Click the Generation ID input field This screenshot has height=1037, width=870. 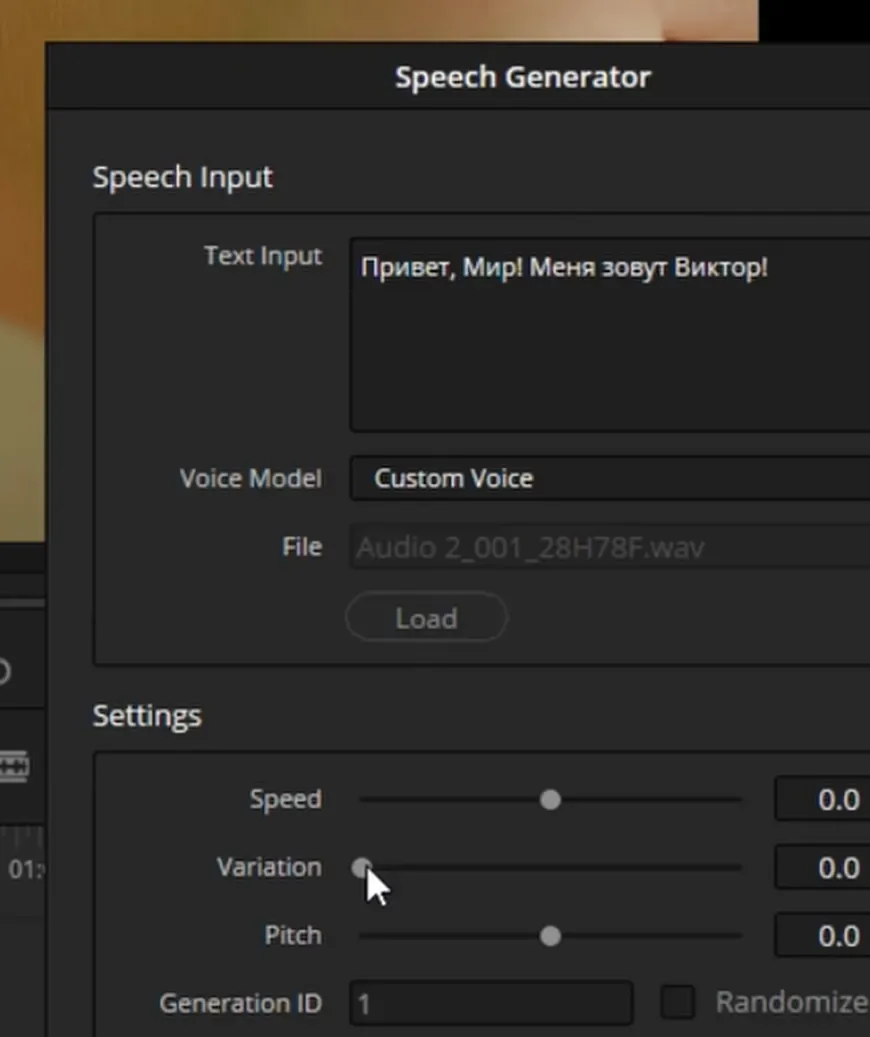click(x=491, y=1003)
